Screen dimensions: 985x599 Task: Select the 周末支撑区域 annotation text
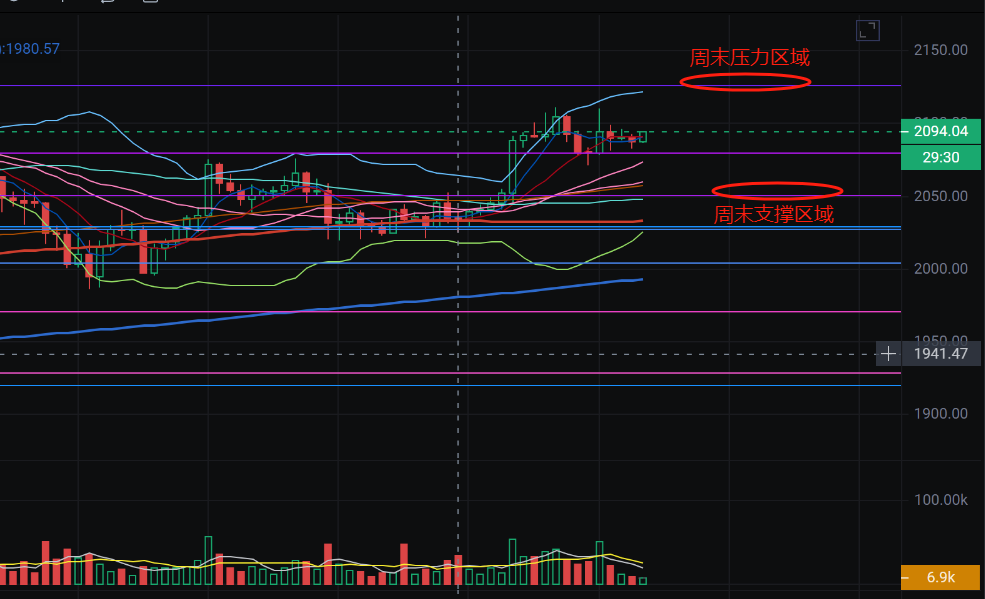click(773, 215)
